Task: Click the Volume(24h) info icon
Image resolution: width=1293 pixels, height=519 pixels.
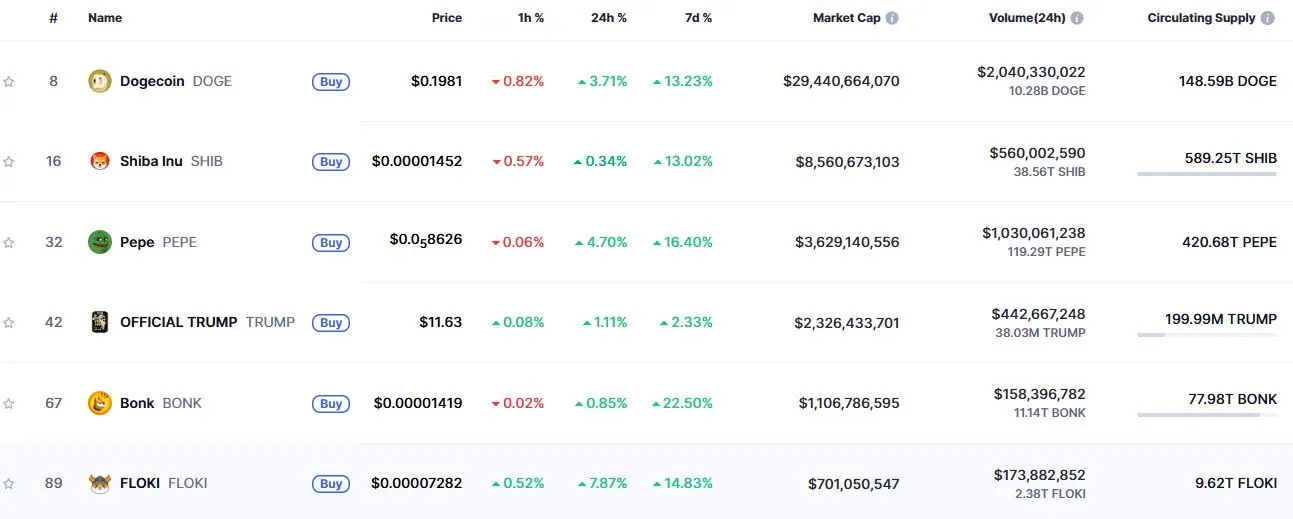Action: (x=1077, y=18)
